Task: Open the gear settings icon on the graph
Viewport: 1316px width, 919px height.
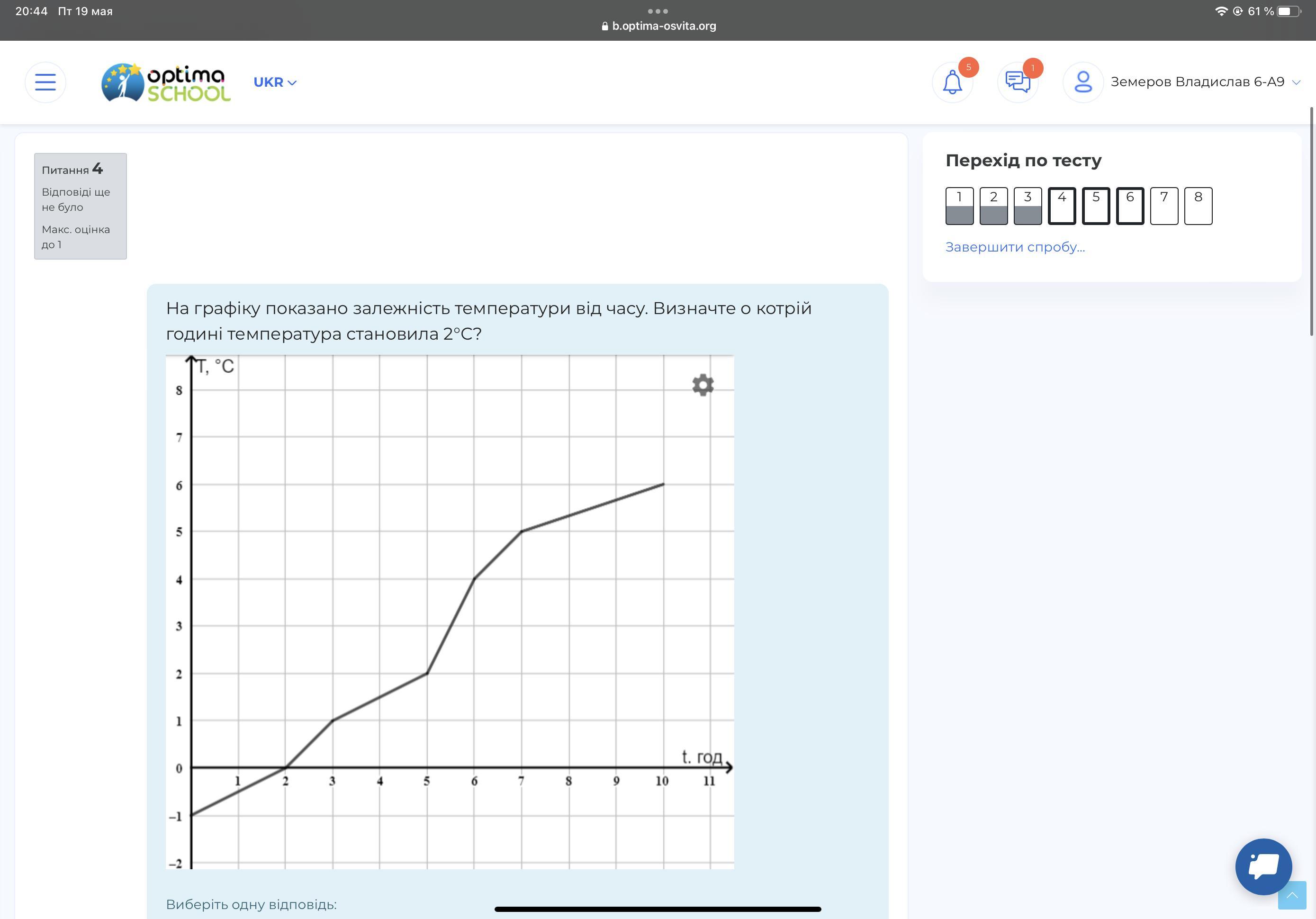Action: 703,385
